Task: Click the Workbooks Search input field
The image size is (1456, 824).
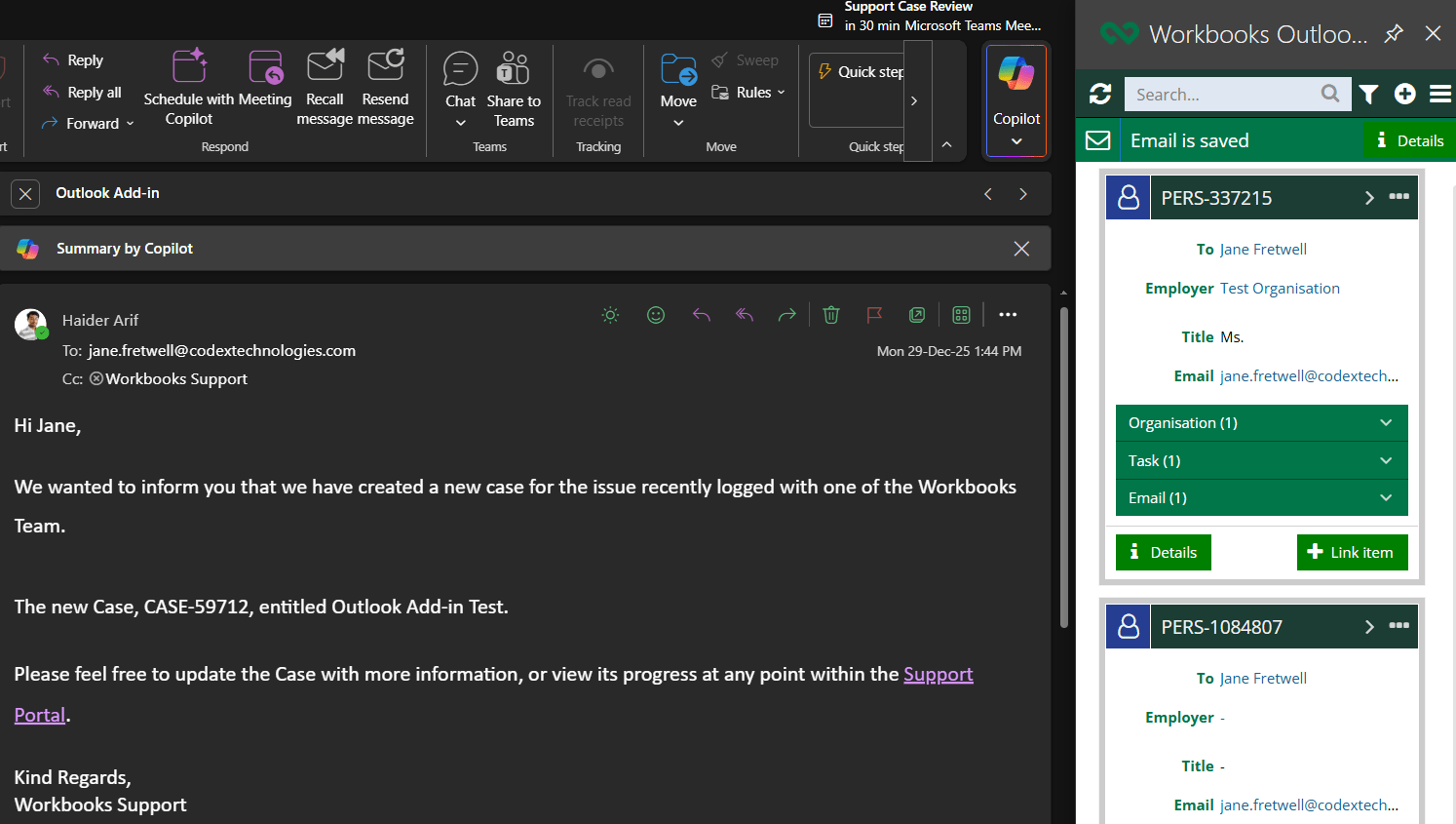Action: 1222,95
